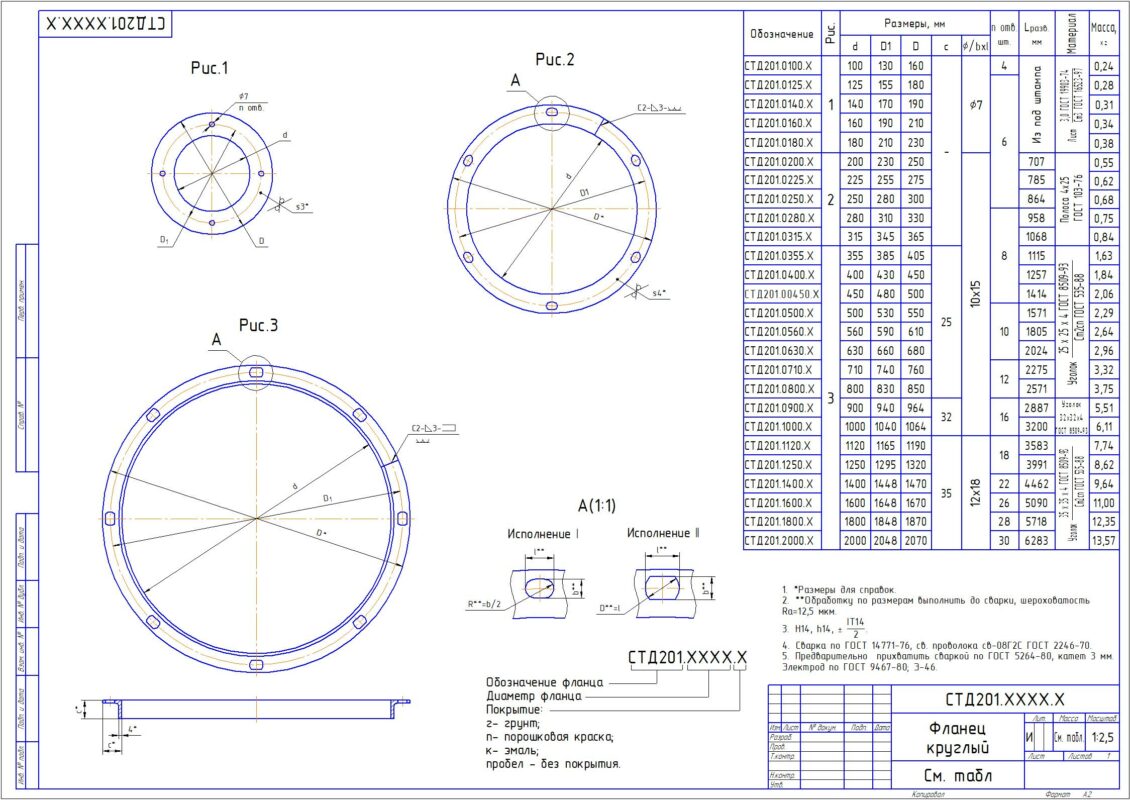Image resolution: width=1130 pixels, height=800 pixels.
Task: Click the "Обозначение фланца" legend line
Action: (544, 683)
